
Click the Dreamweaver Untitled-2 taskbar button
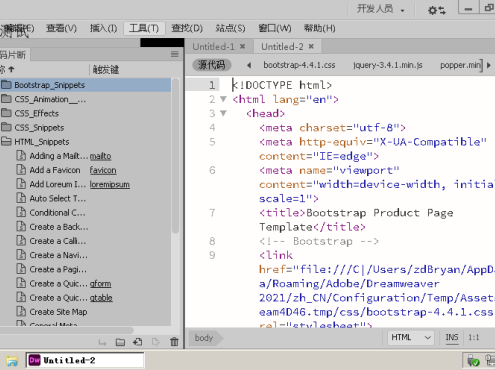tap(85, 360)
